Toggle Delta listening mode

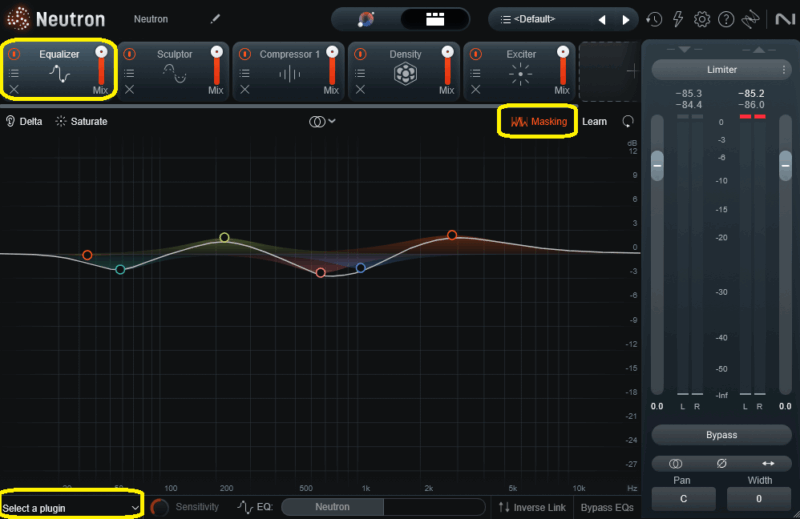tap(24, 121)
